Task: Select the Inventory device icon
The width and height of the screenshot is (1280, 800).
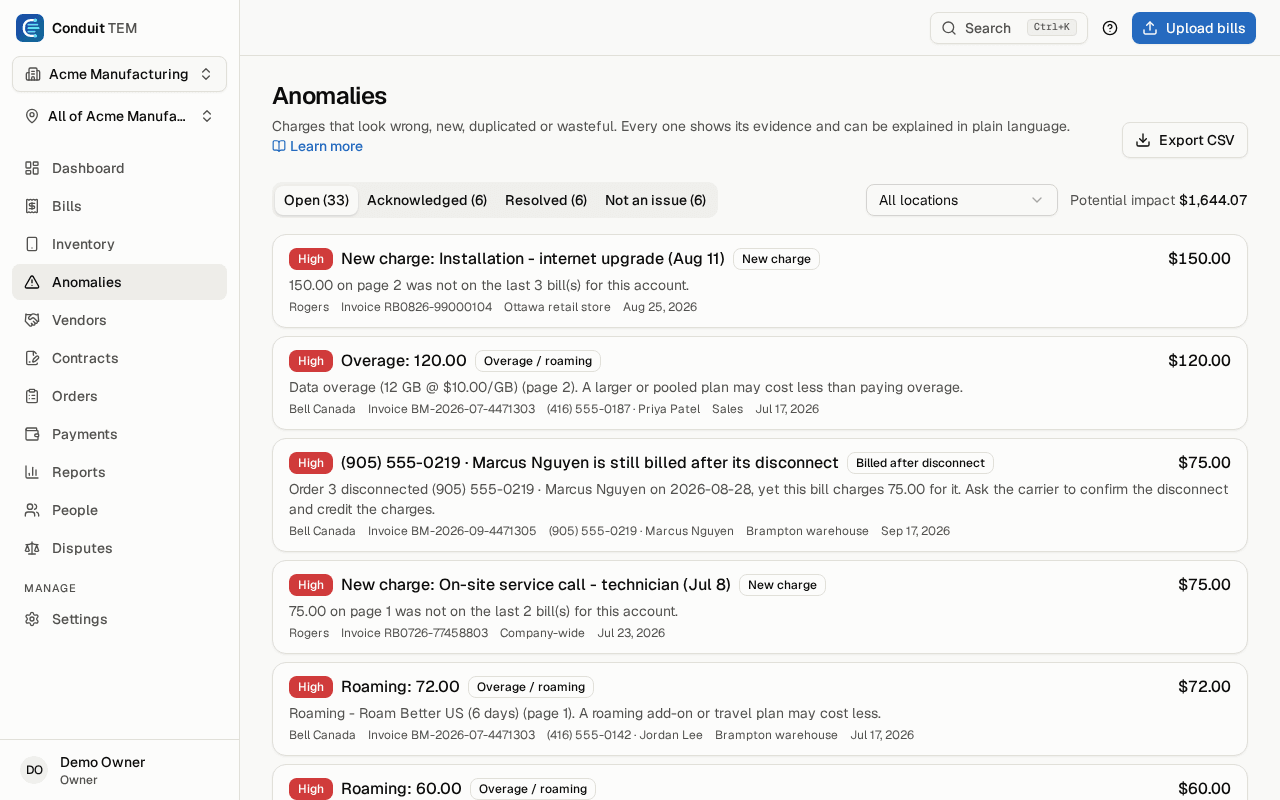Action: tap(32, 244)
